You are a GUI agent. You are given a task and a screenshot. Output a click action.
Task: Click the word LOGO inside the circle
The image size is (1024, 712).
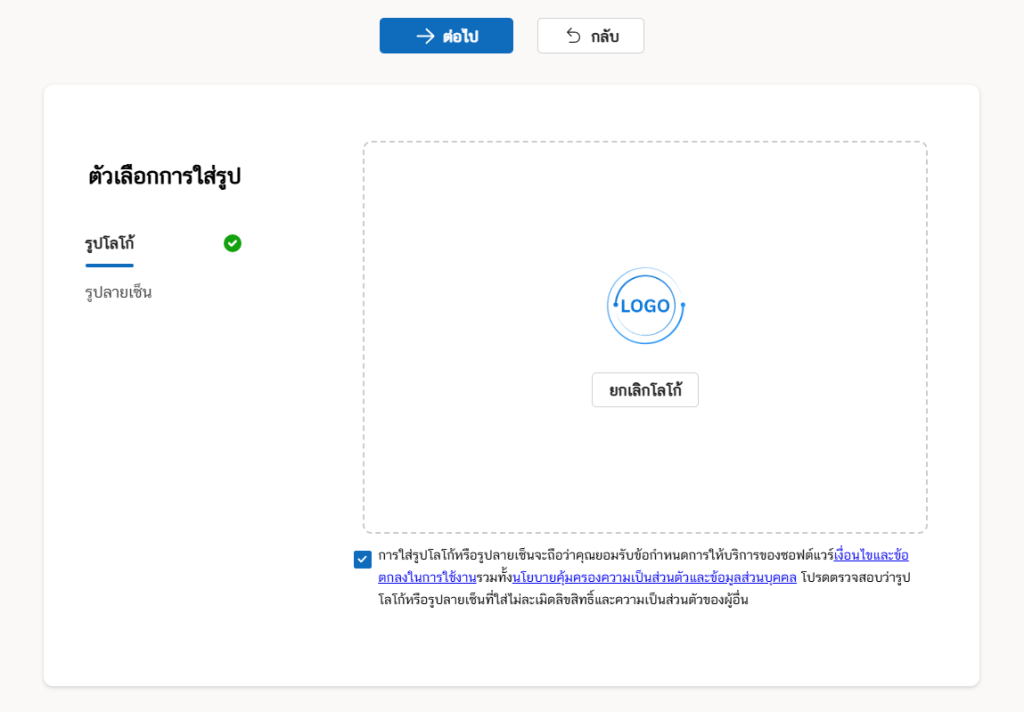tap(645, 306)
